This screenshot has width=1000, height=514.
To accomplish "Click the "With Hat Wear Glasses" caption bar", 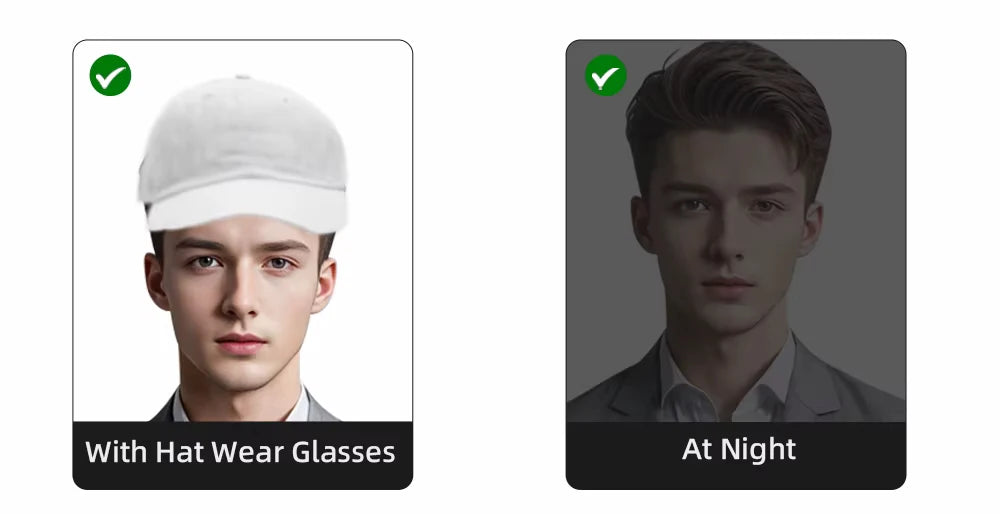I will click(243, 455).
